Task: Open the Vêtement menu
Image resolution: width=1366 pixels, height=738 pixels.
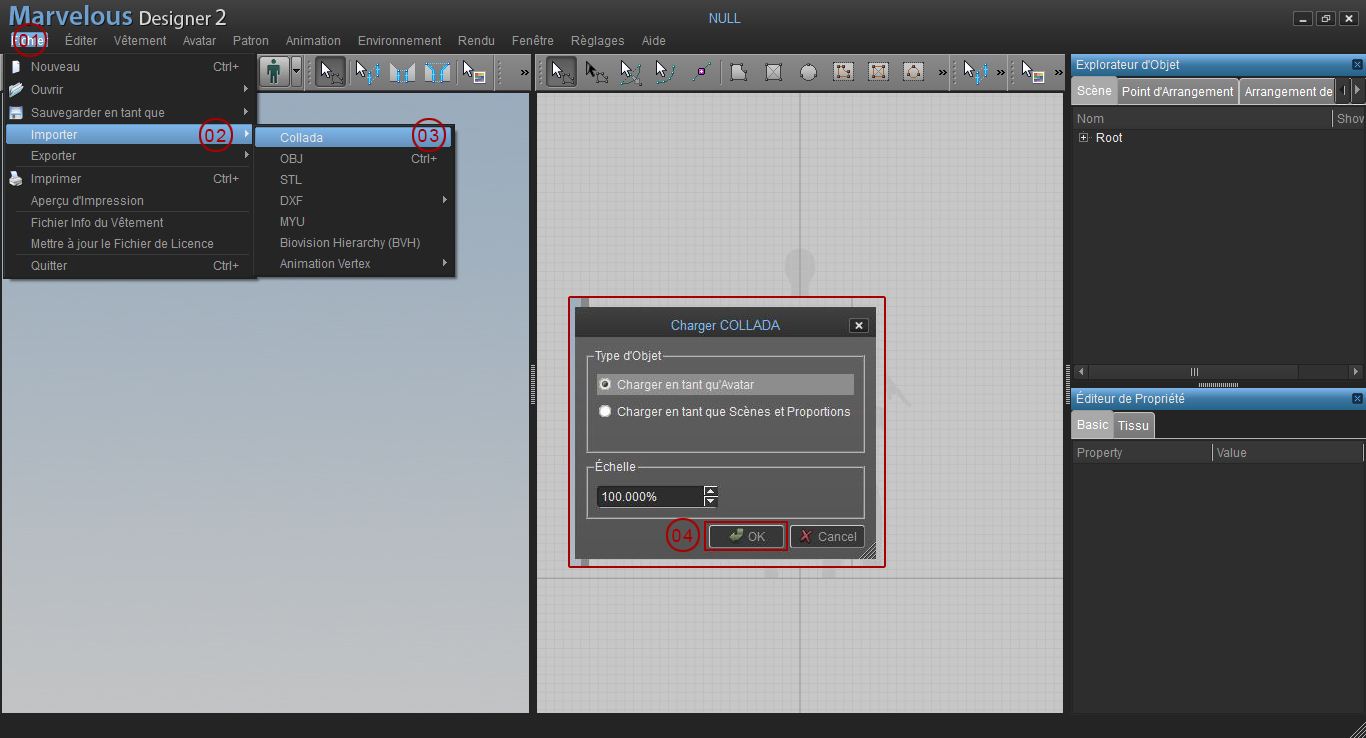Action: (140, 41)
